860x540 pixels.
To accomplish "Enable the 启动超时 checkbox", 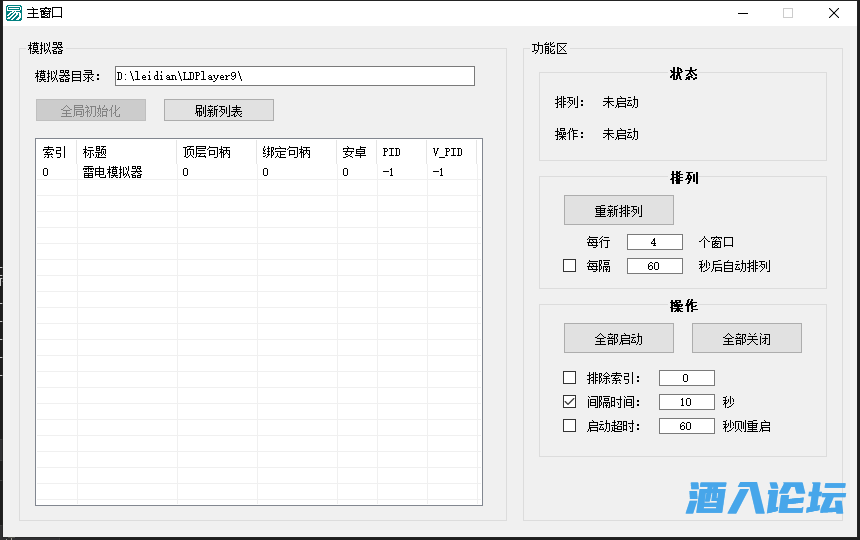I will [570, 426].
